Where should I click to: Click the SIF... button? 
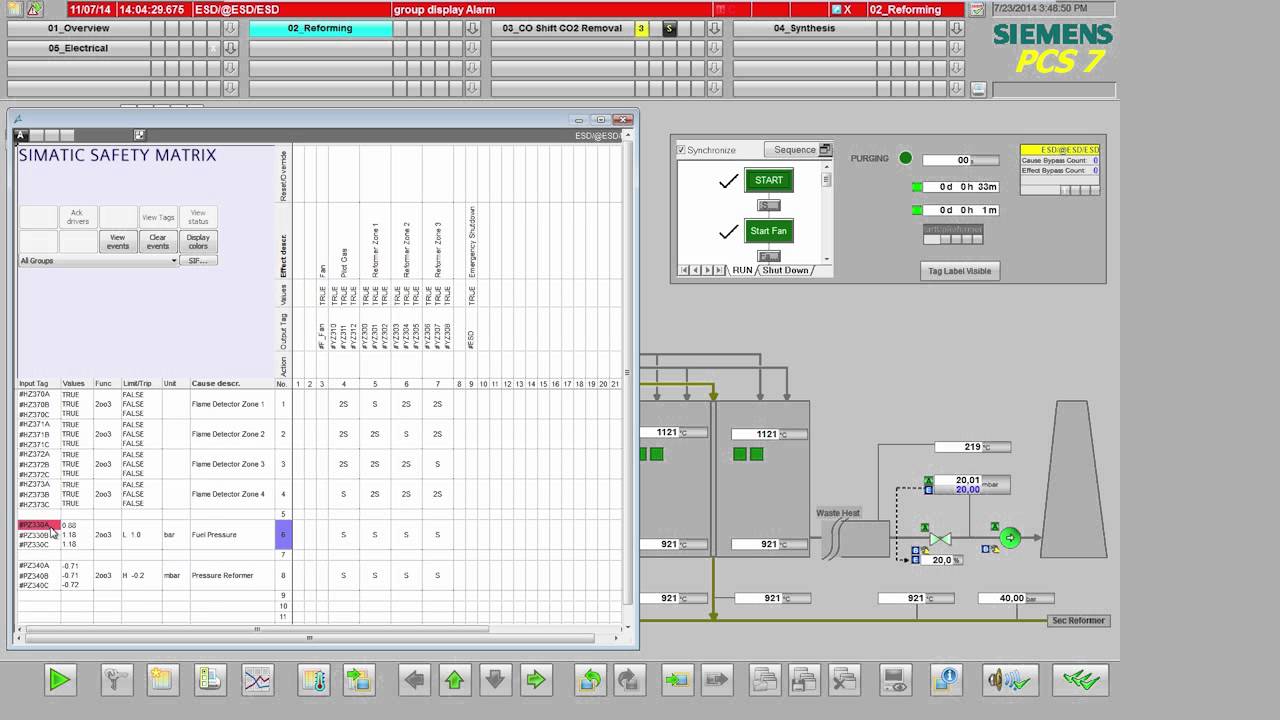click(198, 261)
